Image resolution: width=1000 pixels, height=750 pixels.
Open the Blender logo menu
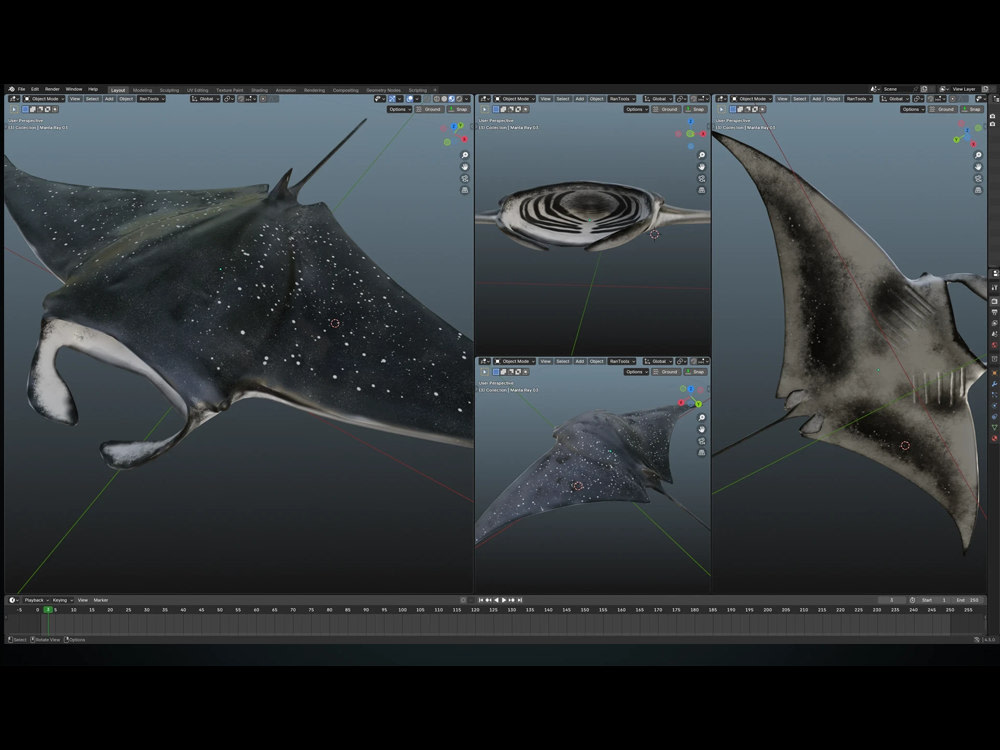coord(11,89)
